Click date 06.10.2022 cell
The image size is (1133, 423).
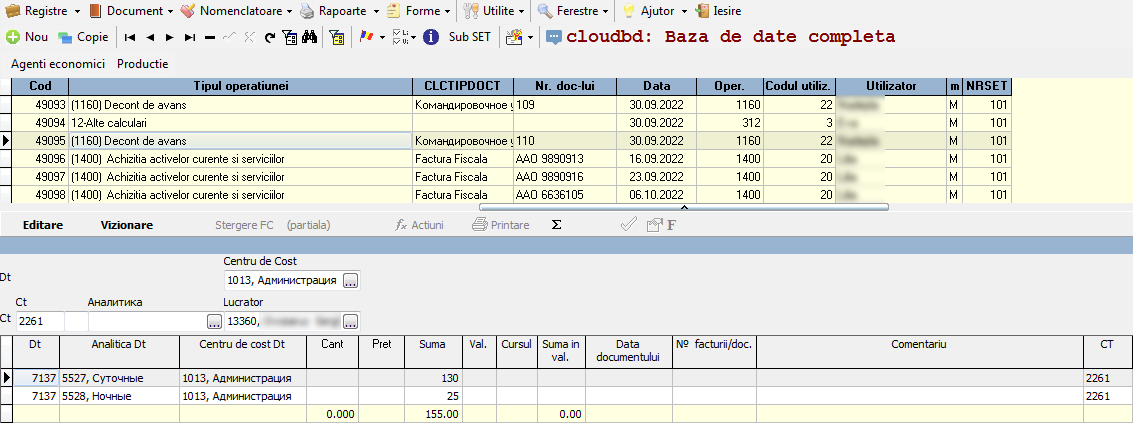coord(657,195)
